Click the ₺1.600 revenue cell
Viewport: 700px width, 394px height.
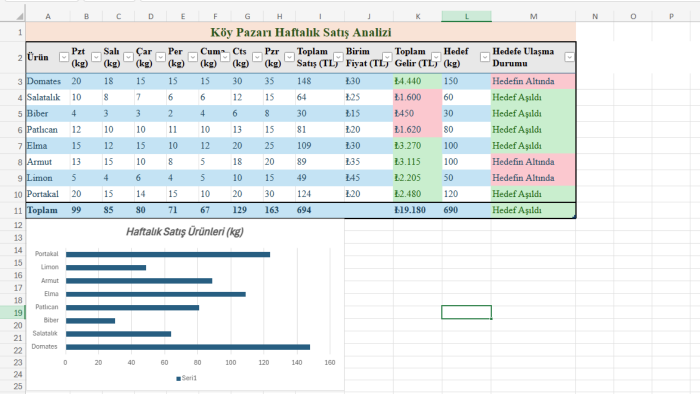tap(417, 97)
